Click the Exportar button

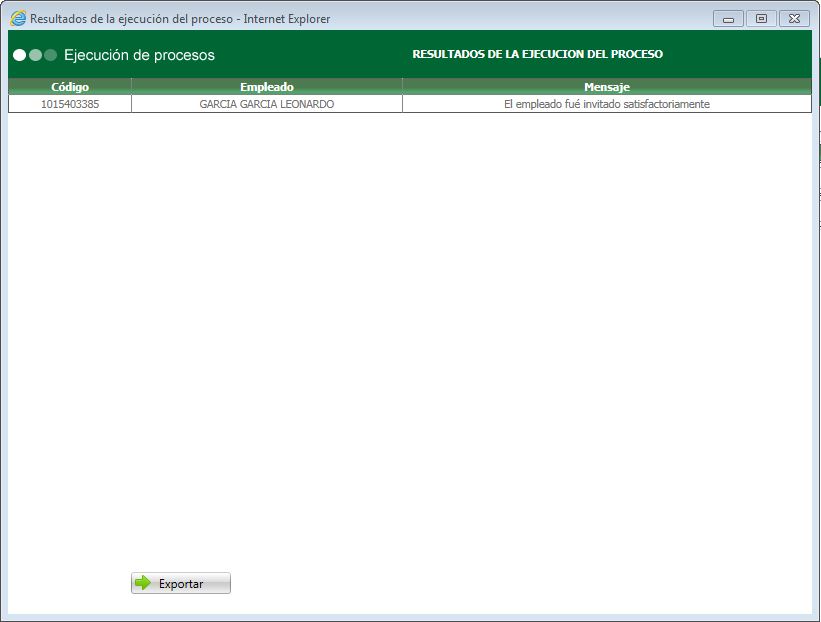[180, 583]
